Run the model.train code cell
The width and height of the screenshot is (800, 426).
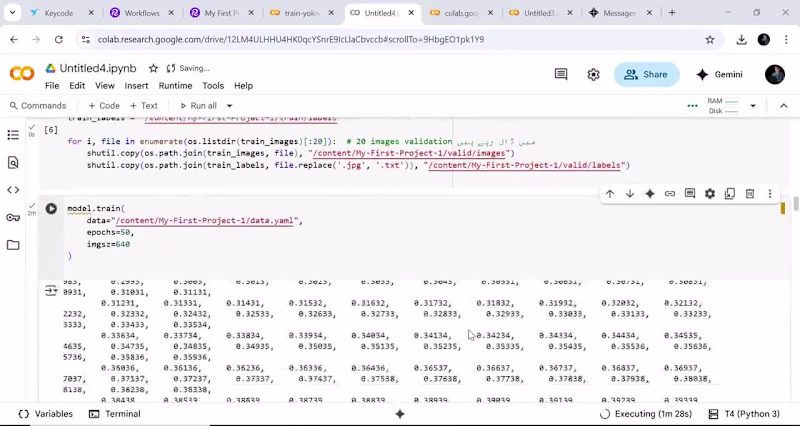51,208
